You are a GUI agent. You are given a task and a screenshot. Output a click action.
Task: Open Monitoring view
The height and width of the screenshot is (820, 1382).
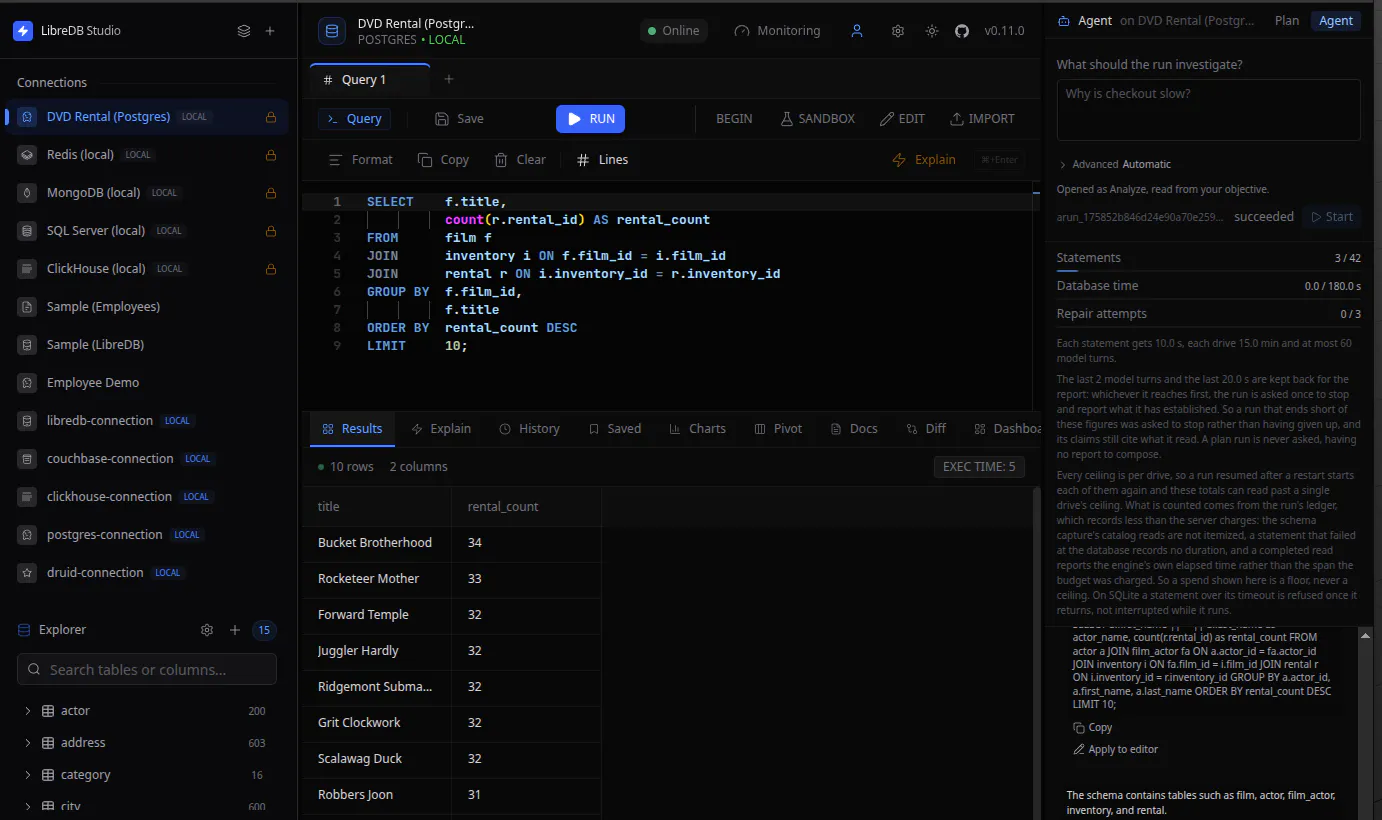pyautogui.click(x=777, y=31)
